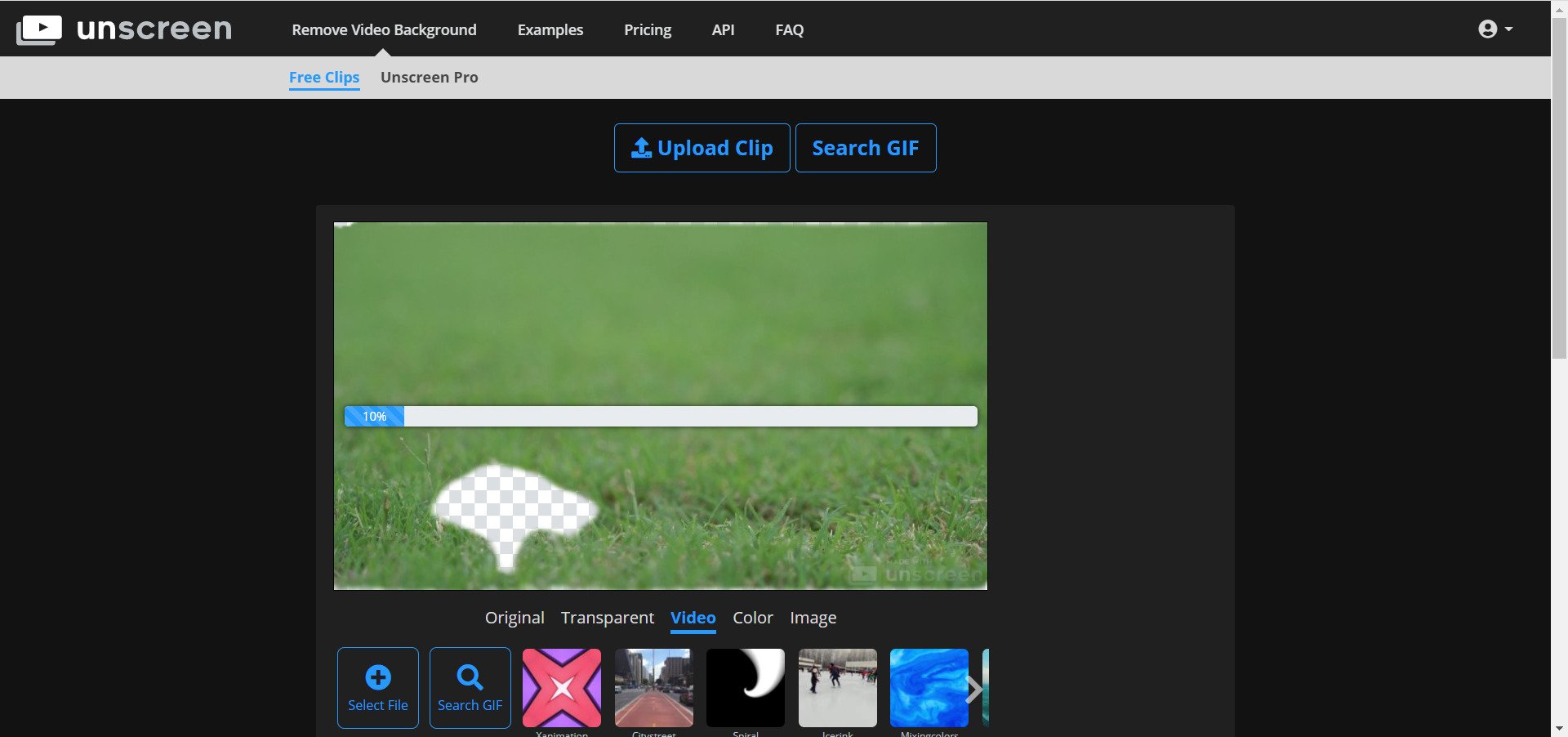The image size is (1568, 737).
Task: Show more backgrounds with right chevron
Action: pyautogui.click(x=974, y=690)
